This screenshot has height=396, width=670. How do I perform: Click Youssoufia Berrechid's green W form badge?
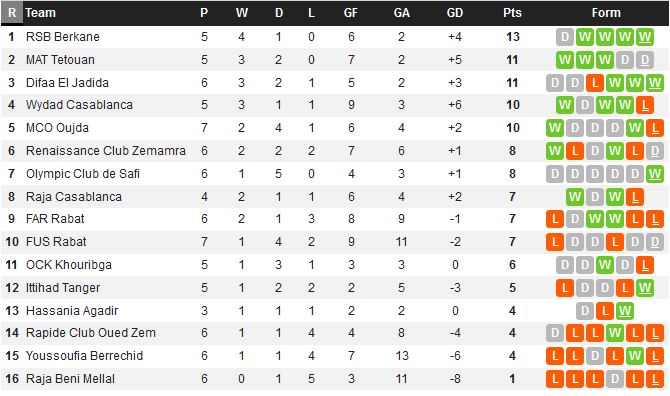click(x=635, y=356)
